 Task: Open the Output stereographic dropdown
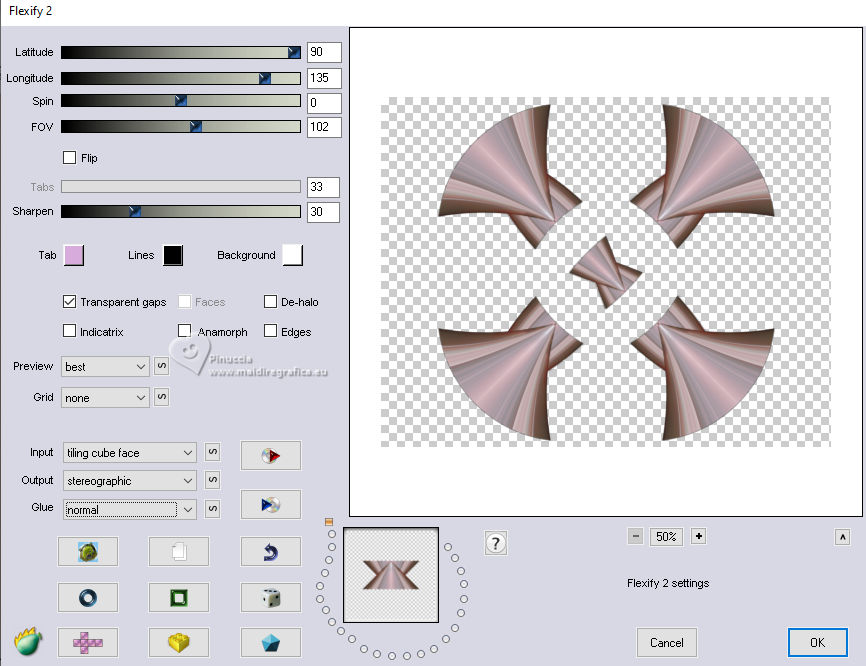(x=130, y=480)
